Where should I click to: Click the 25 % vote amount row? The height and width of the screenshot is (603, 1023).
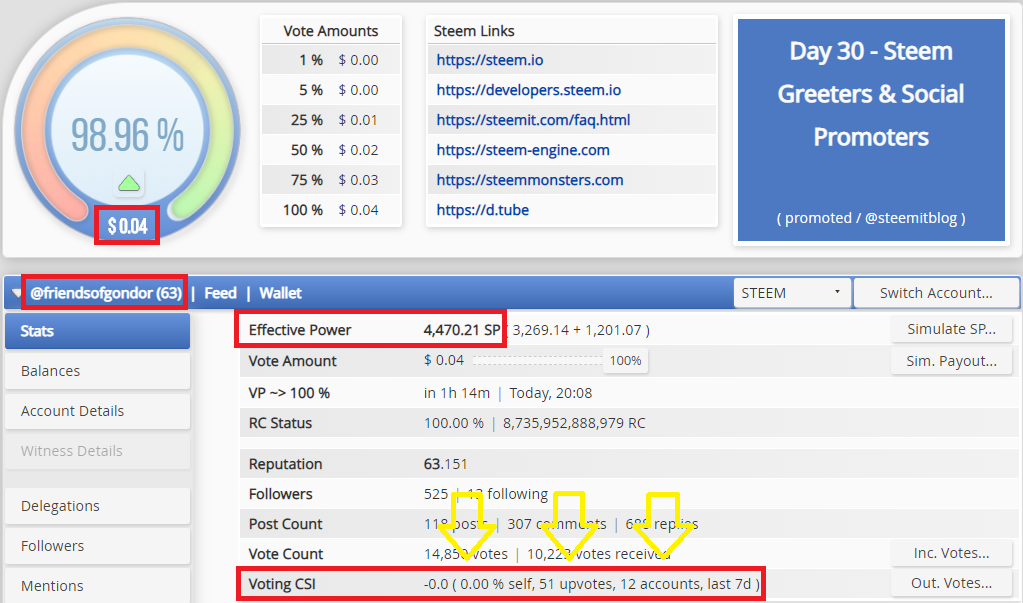331,120
